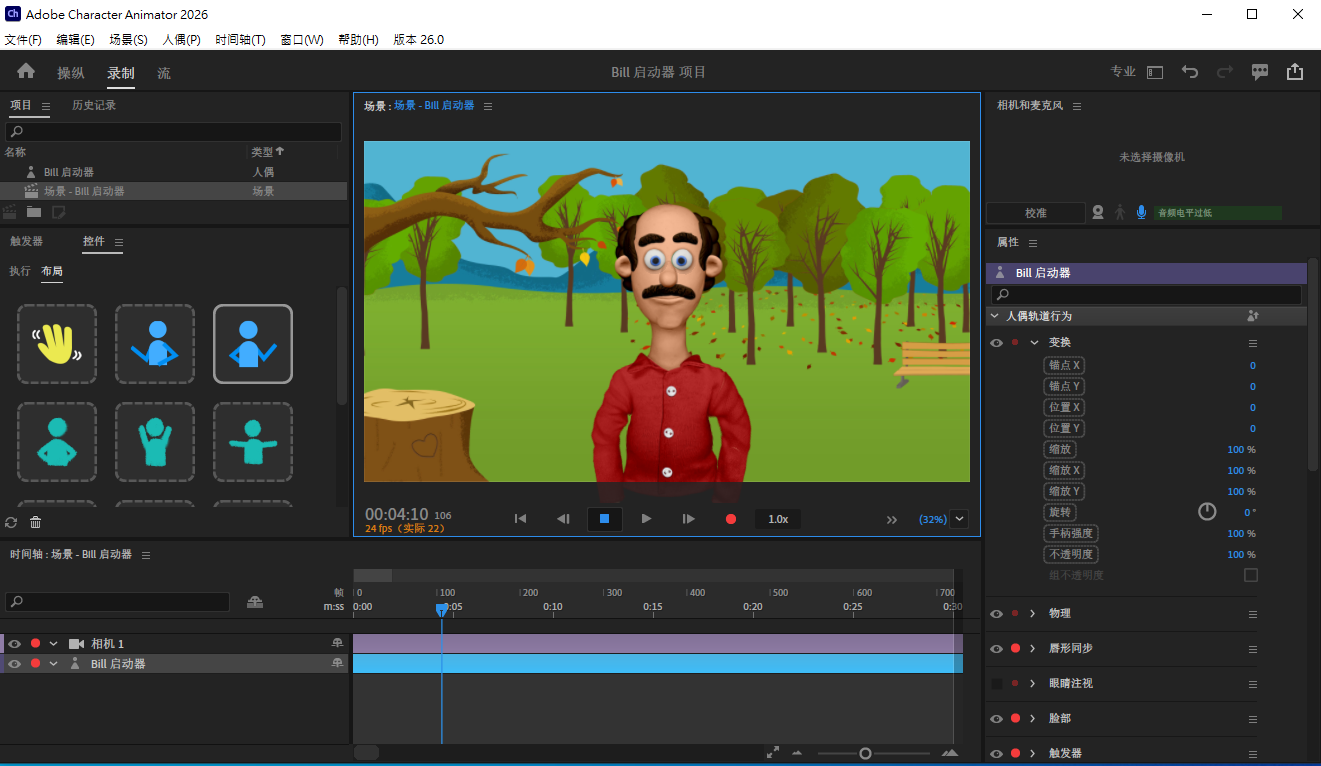Click the undo arrow icon

tap(1189, 72)
